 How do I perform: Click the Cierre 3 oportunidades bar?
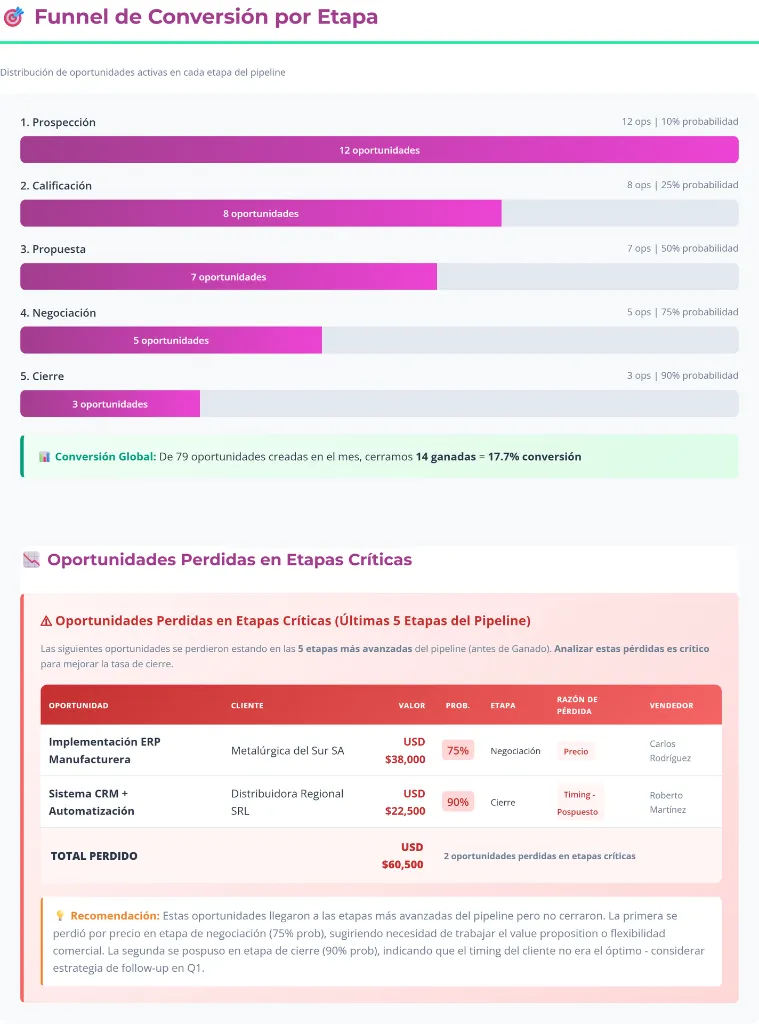click(110, 404)
